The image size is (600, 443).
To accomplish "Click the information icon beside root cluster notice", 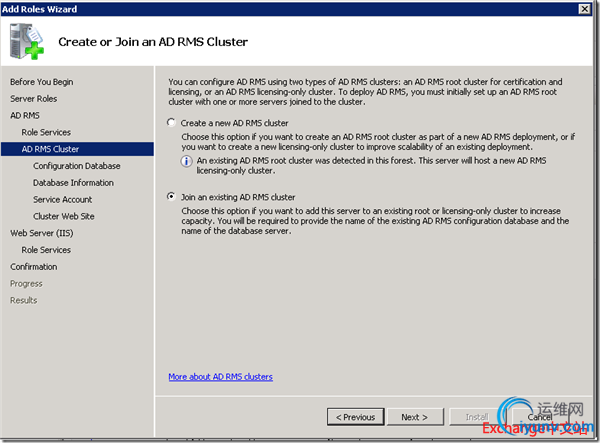I will [186, 161].
